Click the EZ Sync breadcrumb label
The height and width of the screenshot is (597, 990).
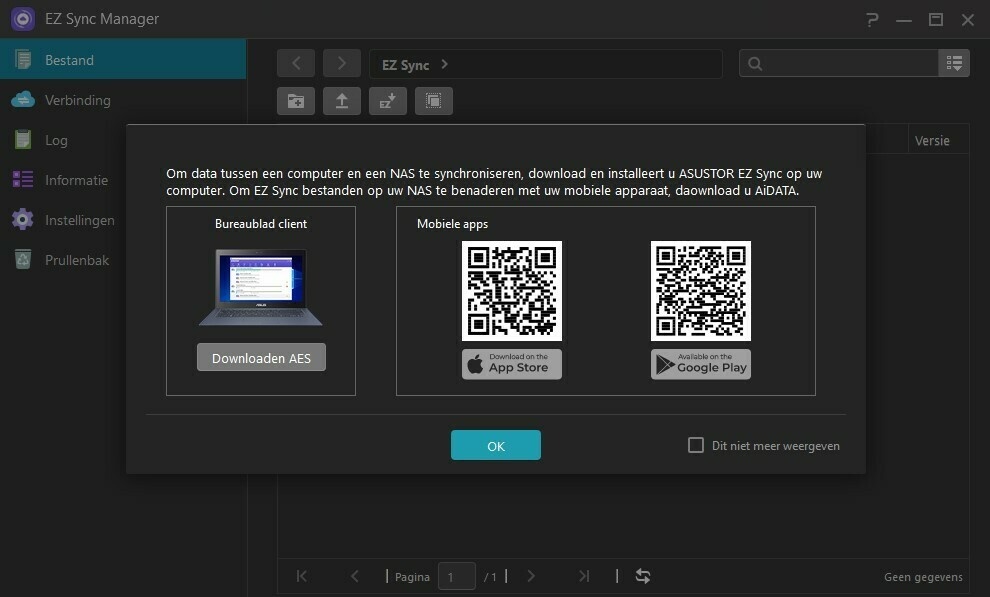pyautogui.click(x=405, y=65)
